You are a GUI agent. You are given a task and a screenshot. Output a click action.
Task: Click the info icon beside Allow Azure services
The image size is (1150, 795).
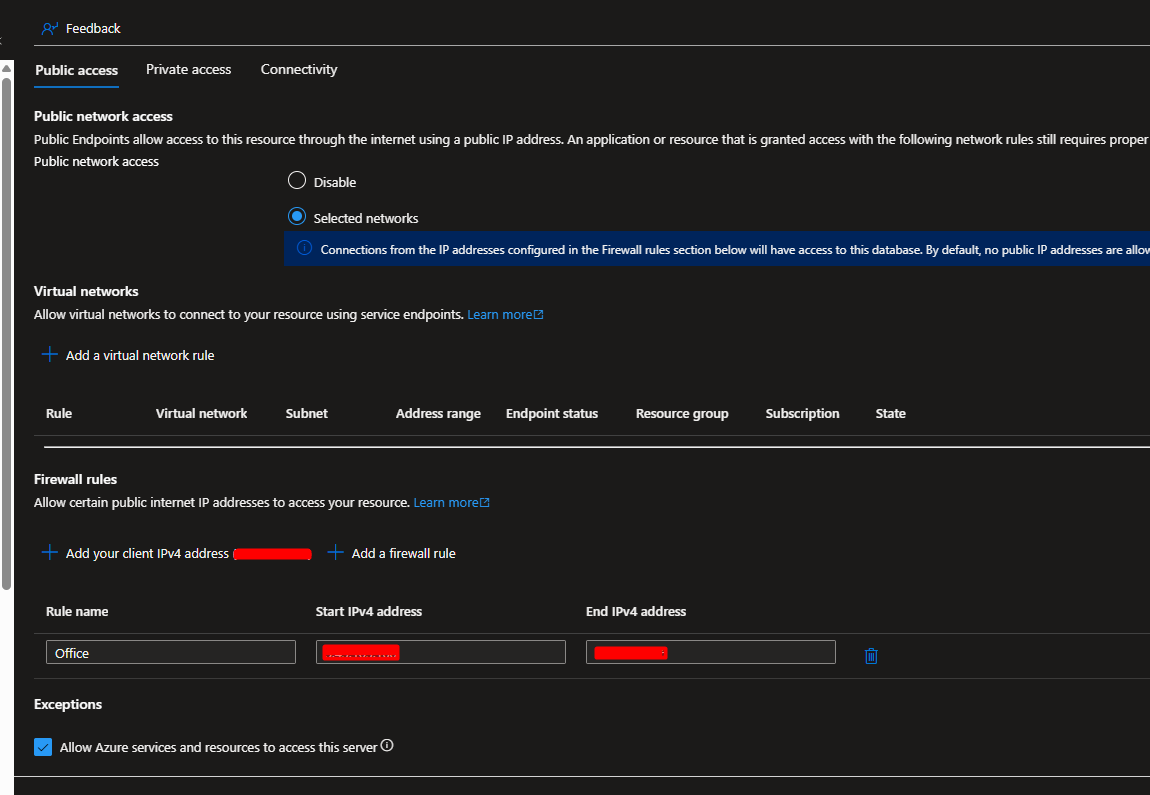tap(387, 746)
